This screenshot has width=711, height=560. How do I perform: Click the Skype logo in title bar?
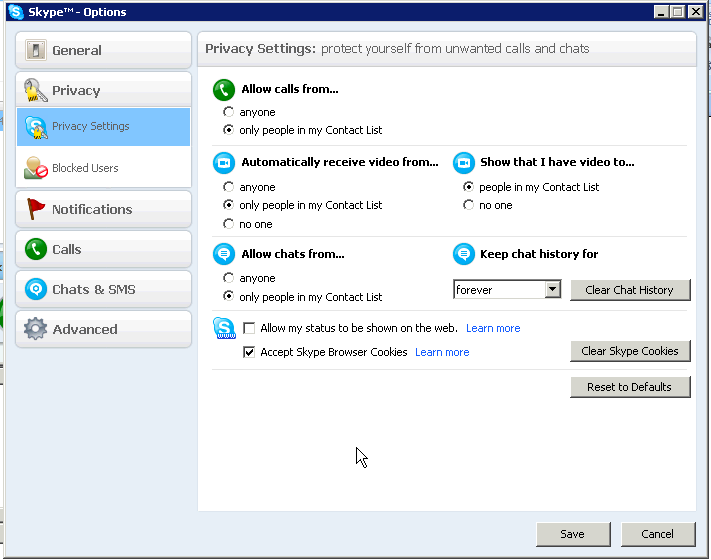tap(16, 12)
